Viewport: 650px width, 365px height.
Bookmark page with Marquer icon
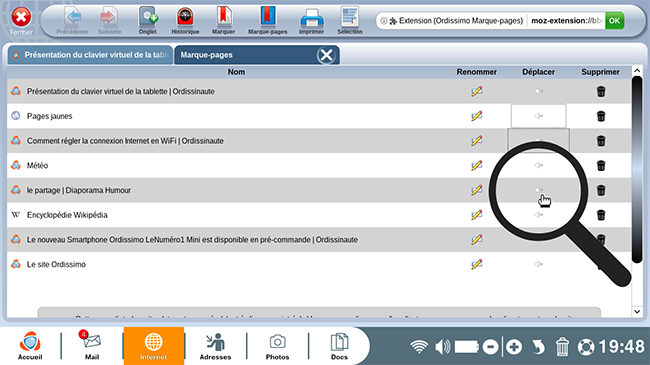click(223, 20)
